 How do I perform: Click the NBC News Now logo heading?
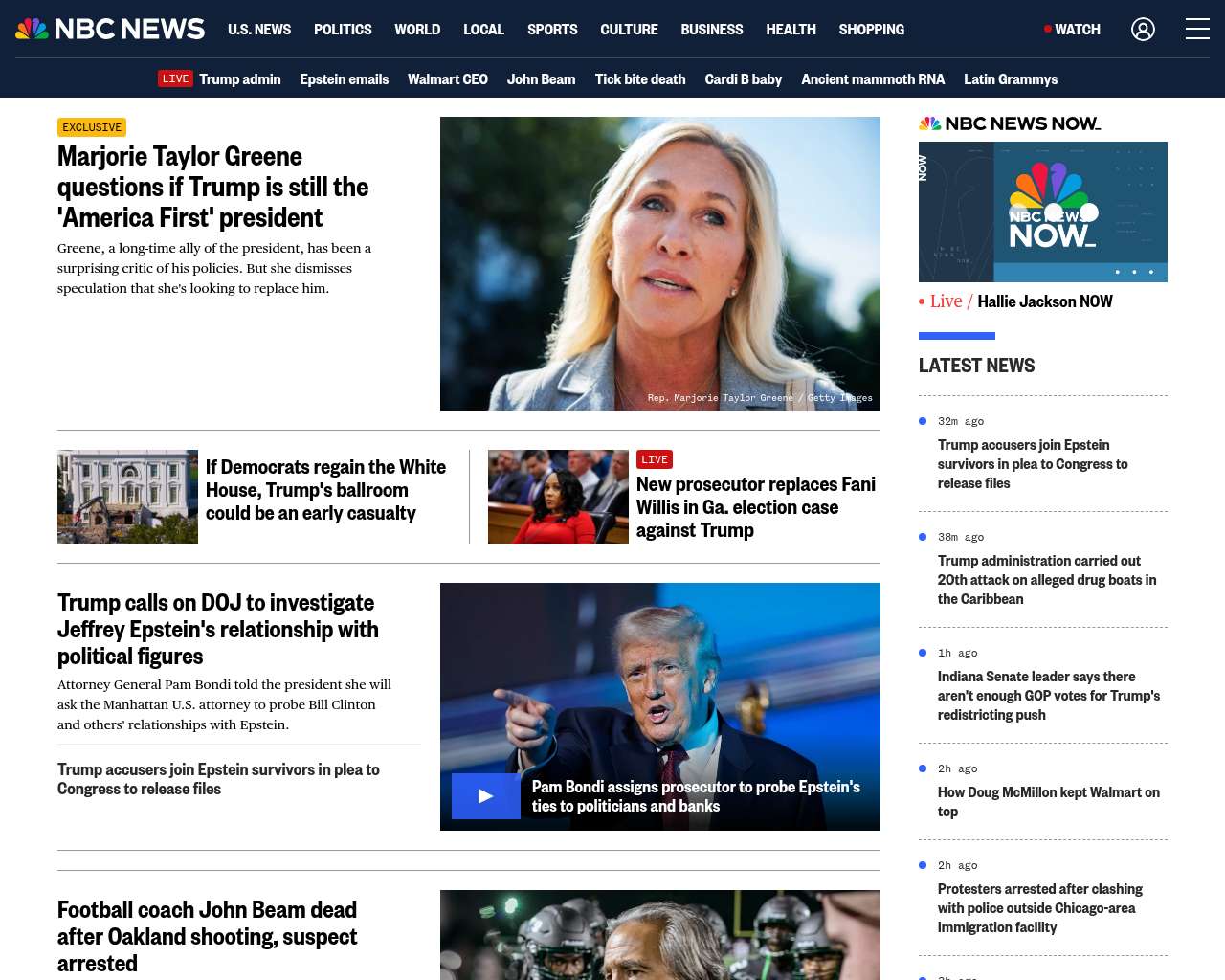click(x=1010, y=123)
